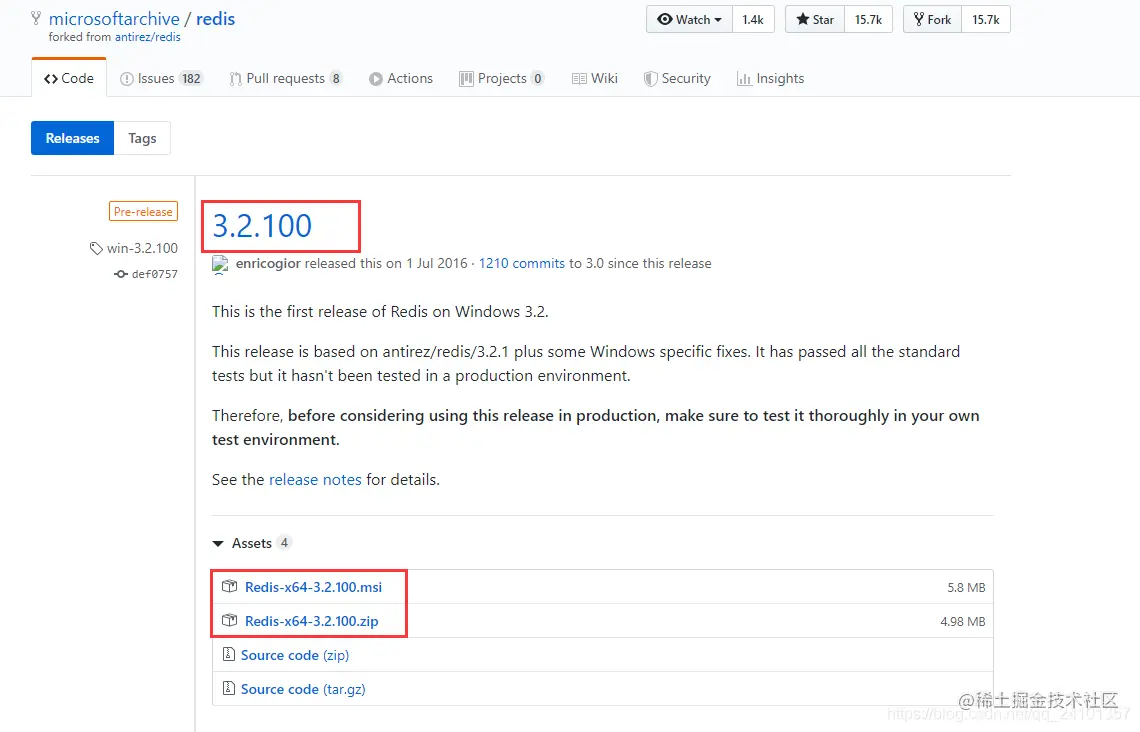This screenshot has width=1140, height=732.
Task: View the 1.4k watchers count
Action: pos(753,20)
